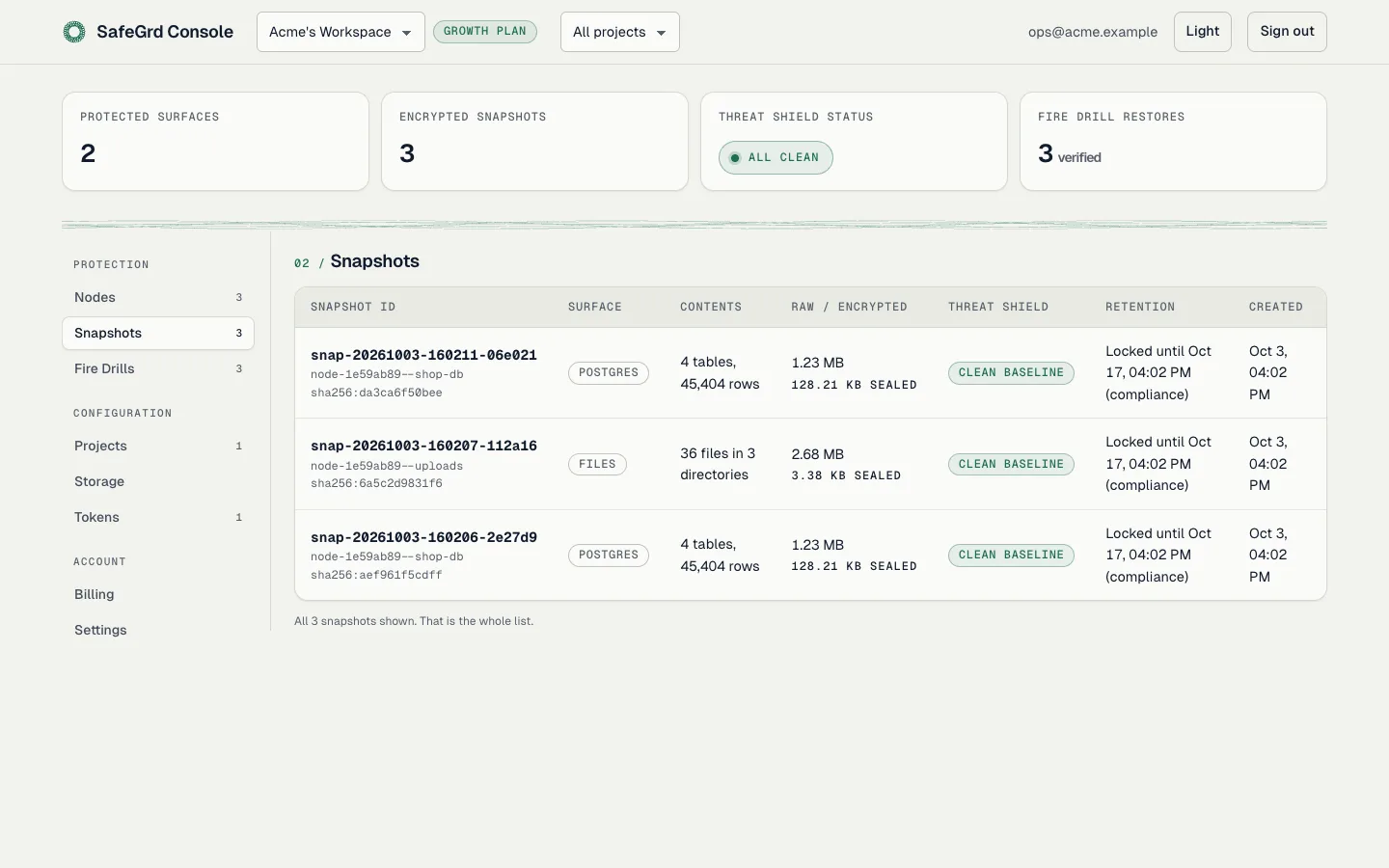Click the Snapshots section heading
1389x868 pixels.
coord(374,261)
